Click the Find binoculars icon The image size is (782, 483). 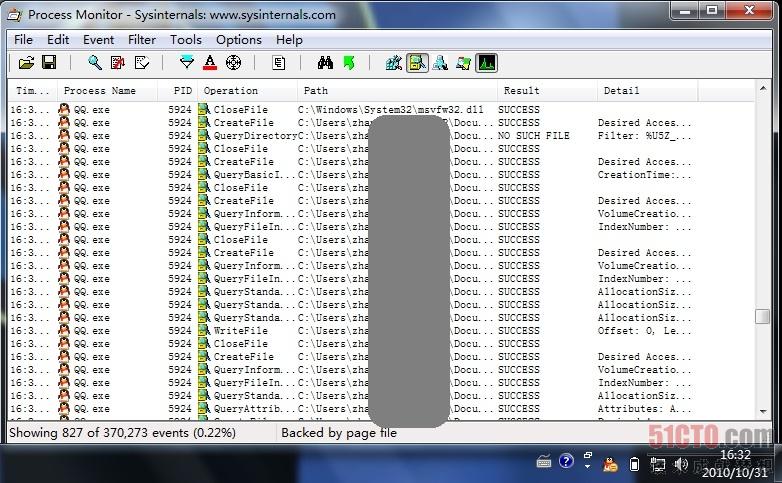point(325,63)
